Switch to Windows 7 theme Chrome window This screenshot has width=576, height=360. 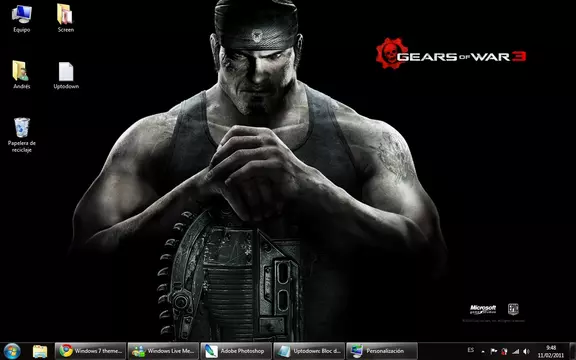click(90, 351)
